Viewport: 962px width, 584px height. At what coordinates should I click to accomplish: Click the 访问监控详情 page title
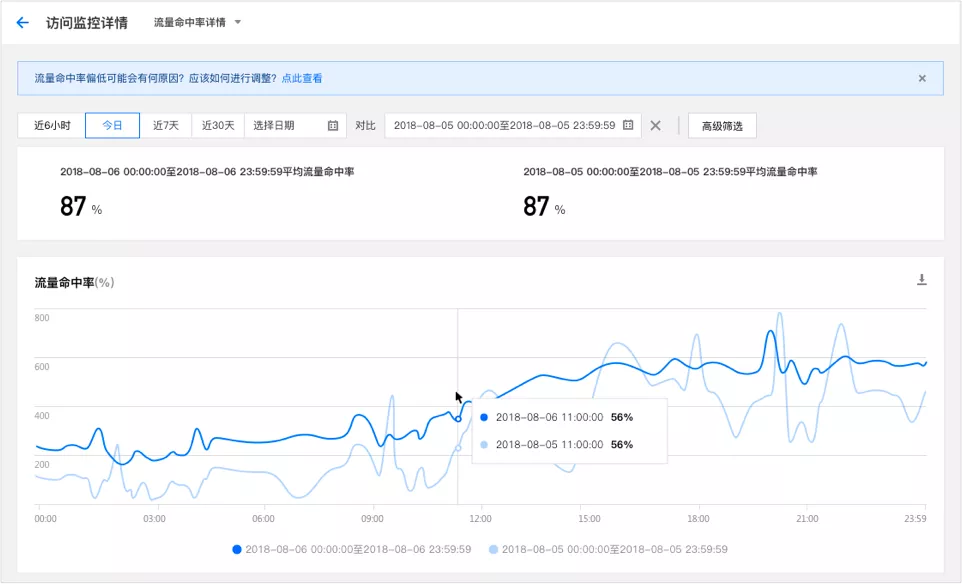coord(87,23)
